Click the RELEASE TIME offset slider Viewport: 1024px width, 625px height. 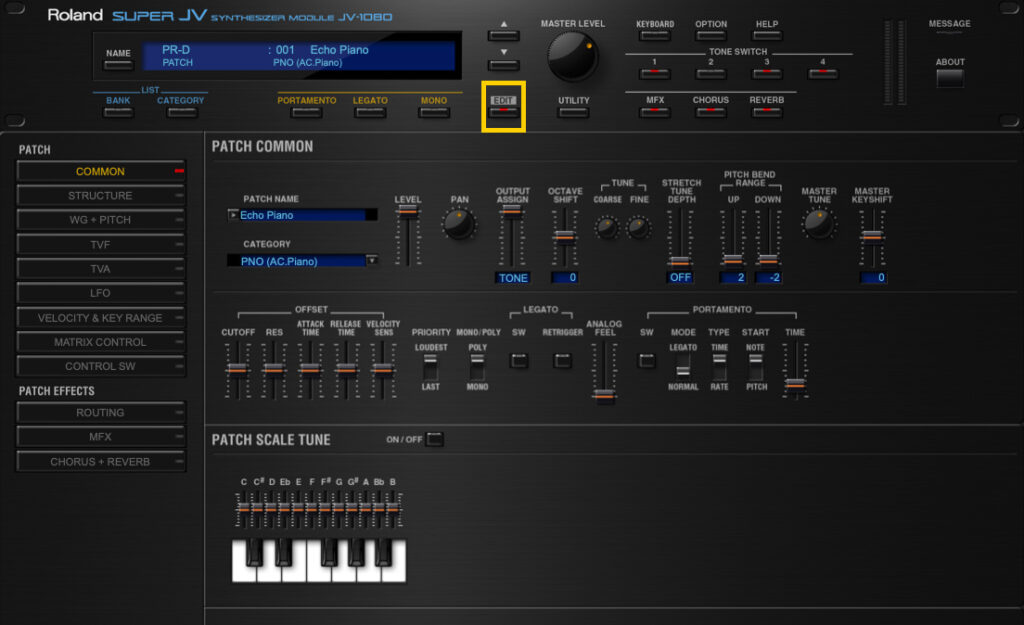pos(346,370)
